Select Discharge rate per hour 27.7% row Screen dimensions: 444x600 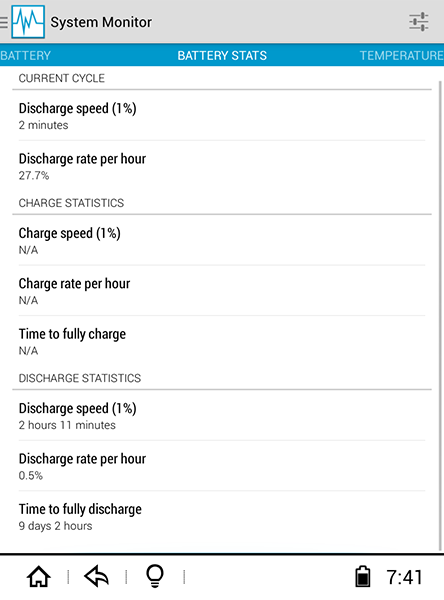(x=222, y=166)
